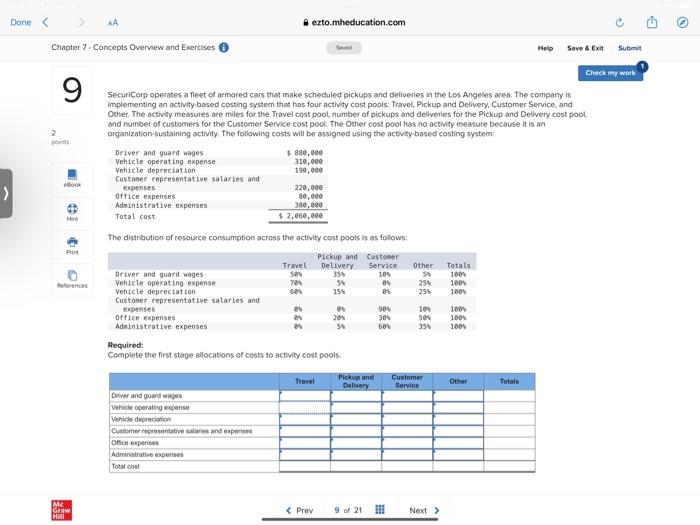Click the info icon beside chapter title
Image resolution: width=700 pixels, height=525 pixels.
[224, 48]
